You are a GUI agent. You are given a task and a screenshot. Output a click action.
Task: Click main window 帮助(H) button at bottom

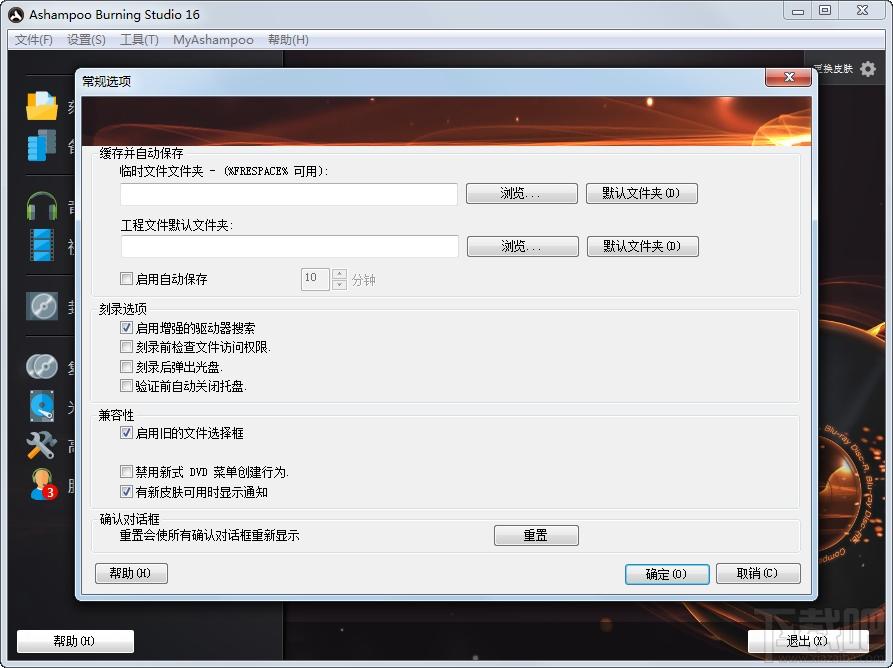[75, 641]
